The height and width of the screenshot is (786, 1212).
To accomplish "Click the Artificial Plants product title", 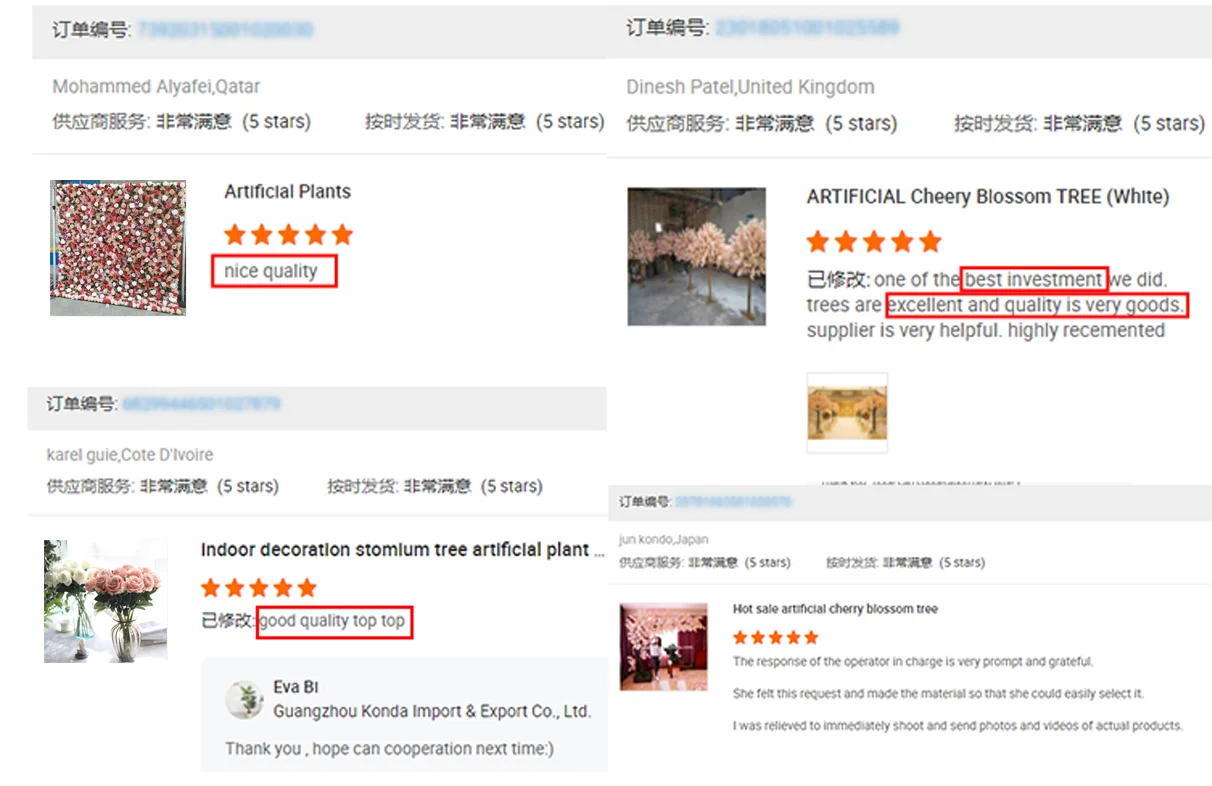I will tap(288, 192).
